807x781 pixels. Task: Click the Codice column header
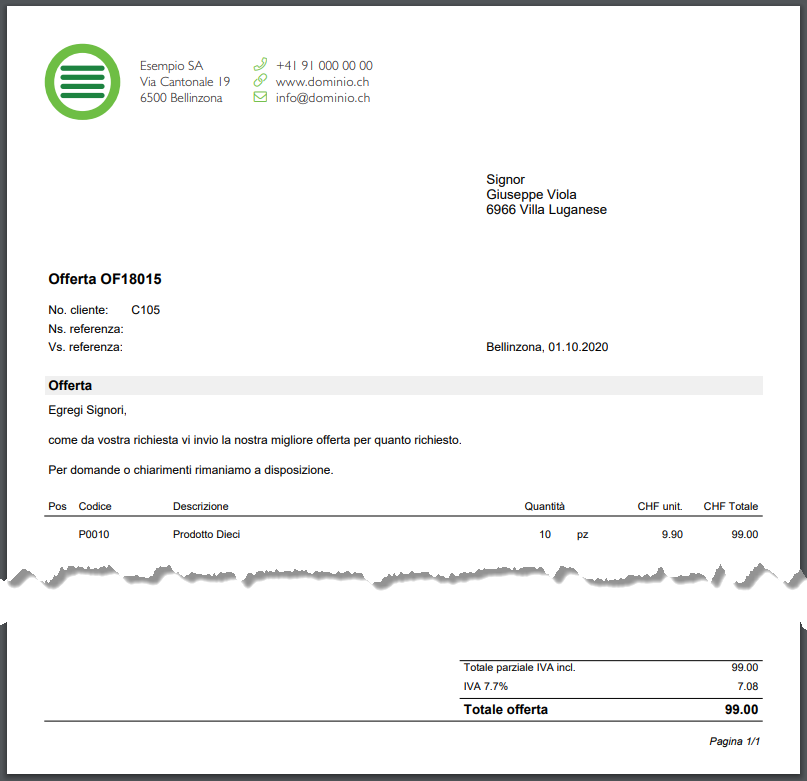95,506
